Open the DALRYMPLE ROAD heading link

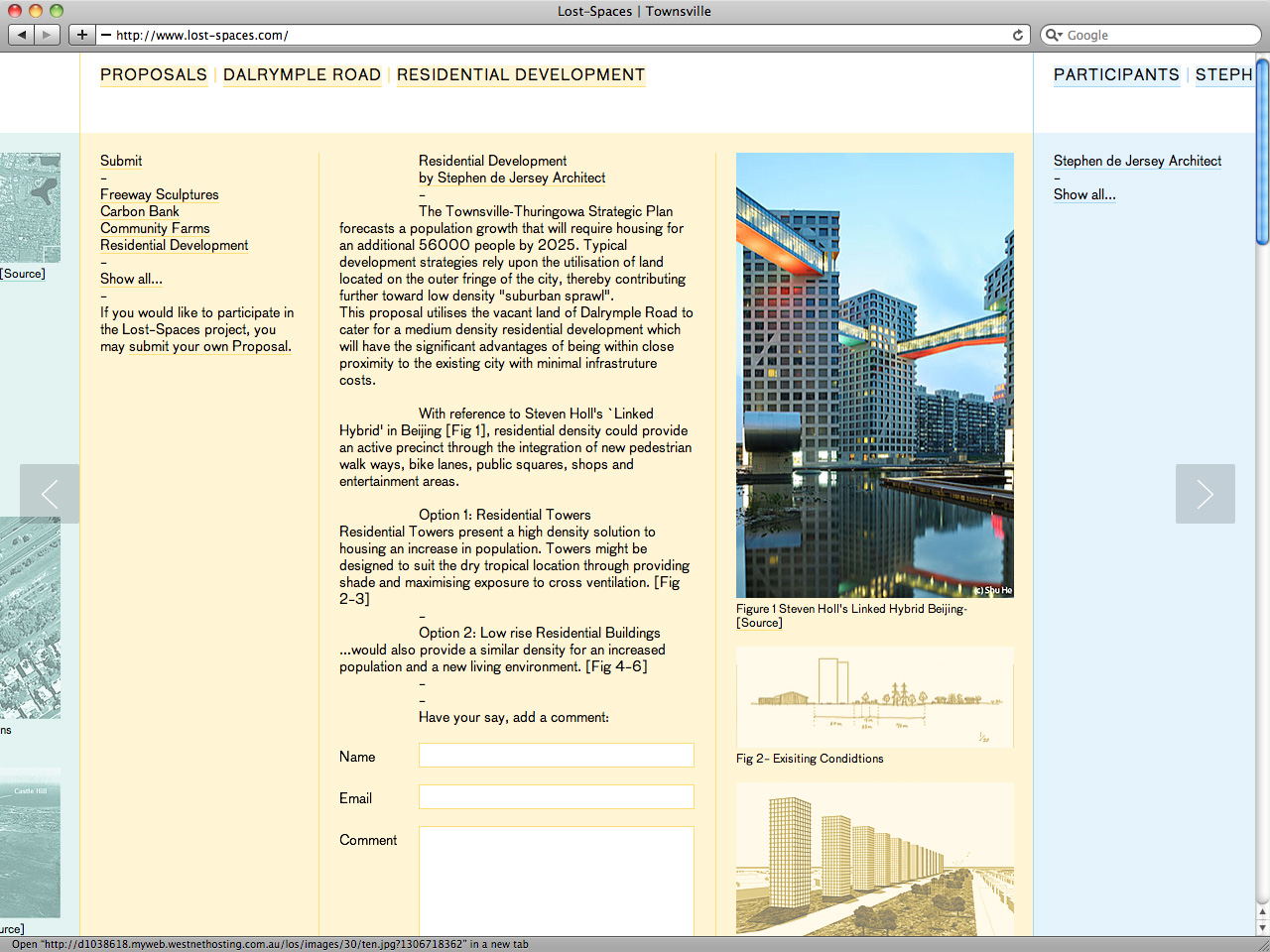point(302,75)
